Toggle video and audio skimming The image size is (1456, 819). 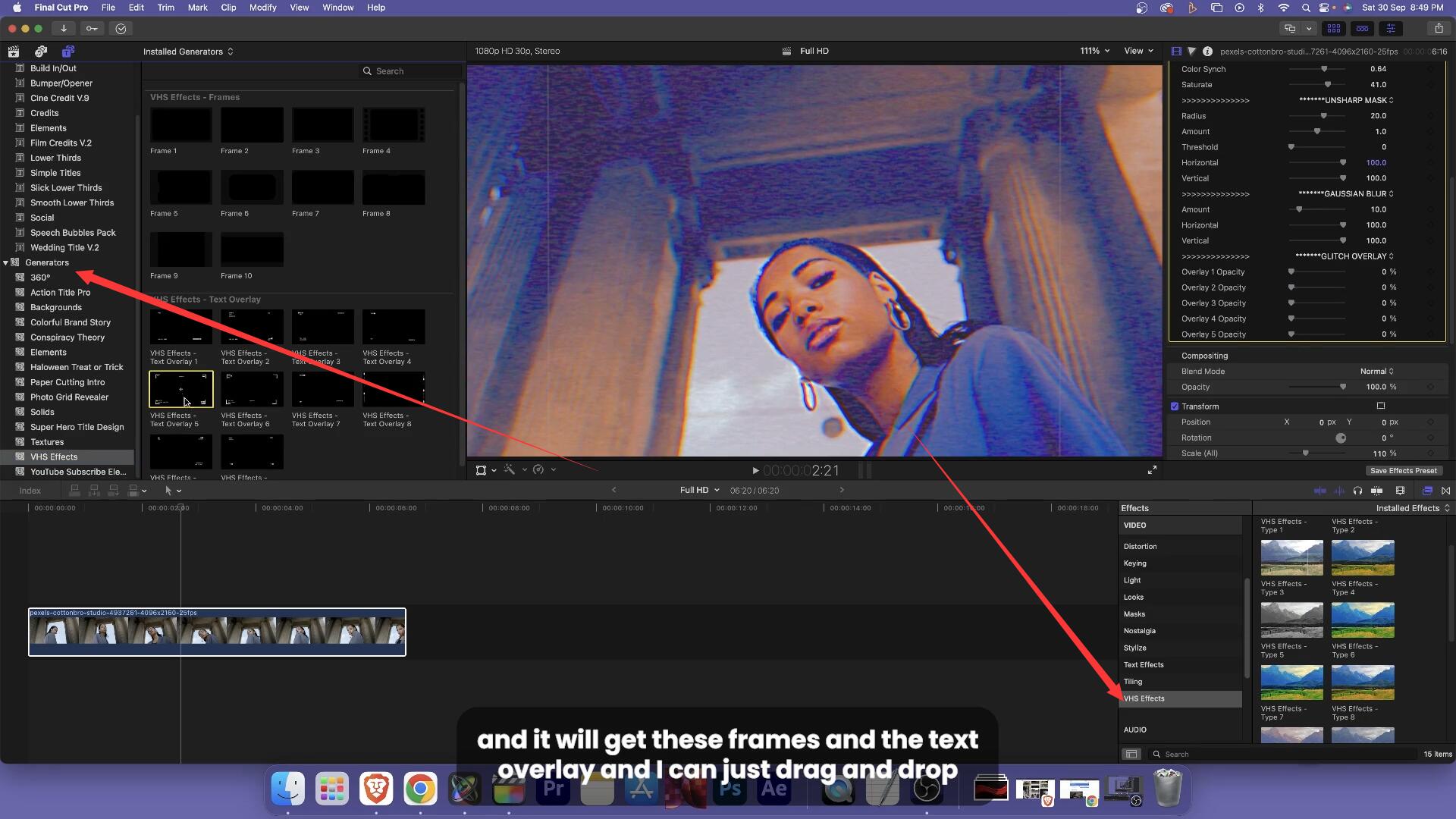(1319, 491)
